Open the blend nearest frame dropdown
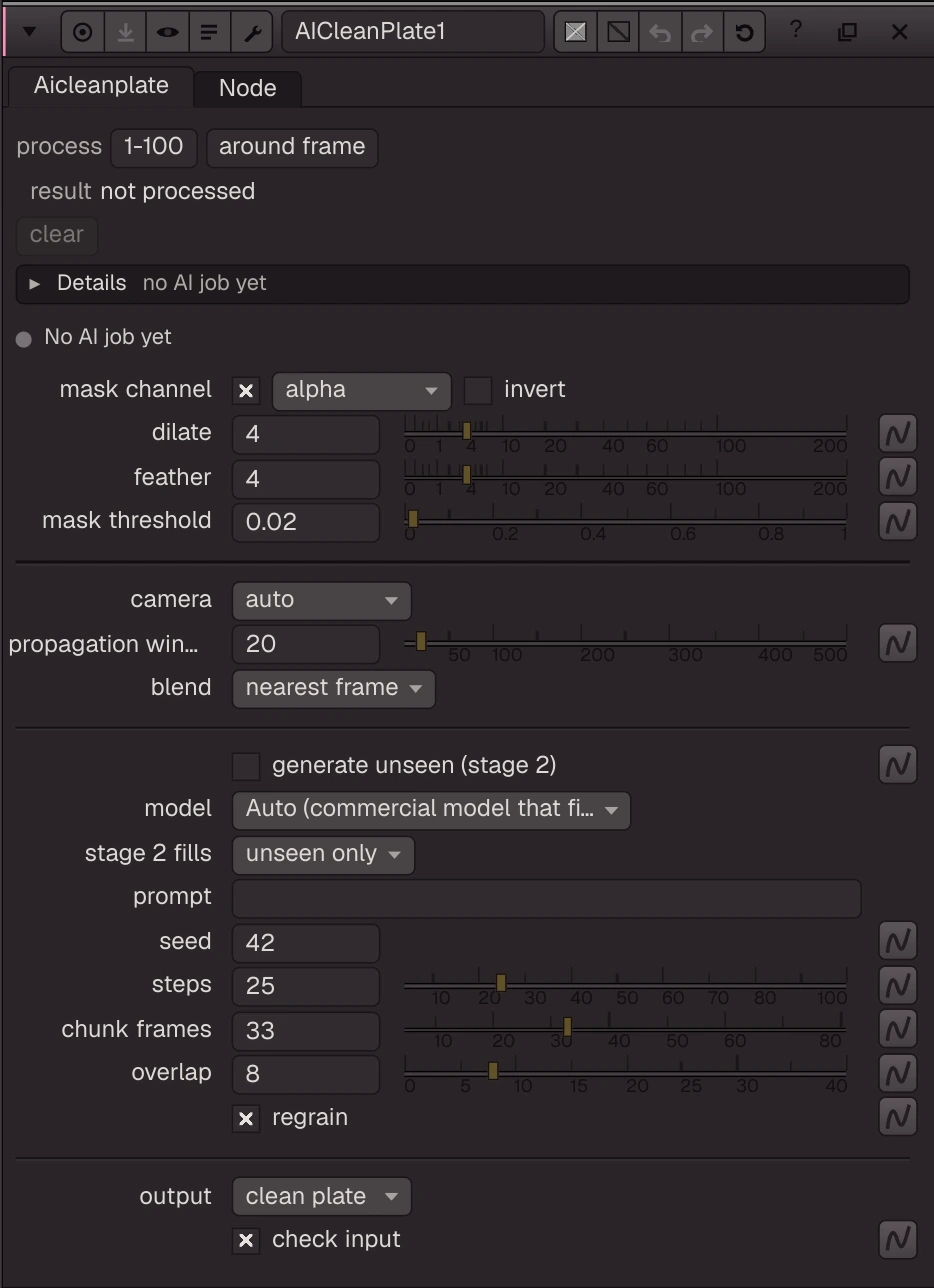This screenshot has height=1288, width=934. click(x=333, y=688)
